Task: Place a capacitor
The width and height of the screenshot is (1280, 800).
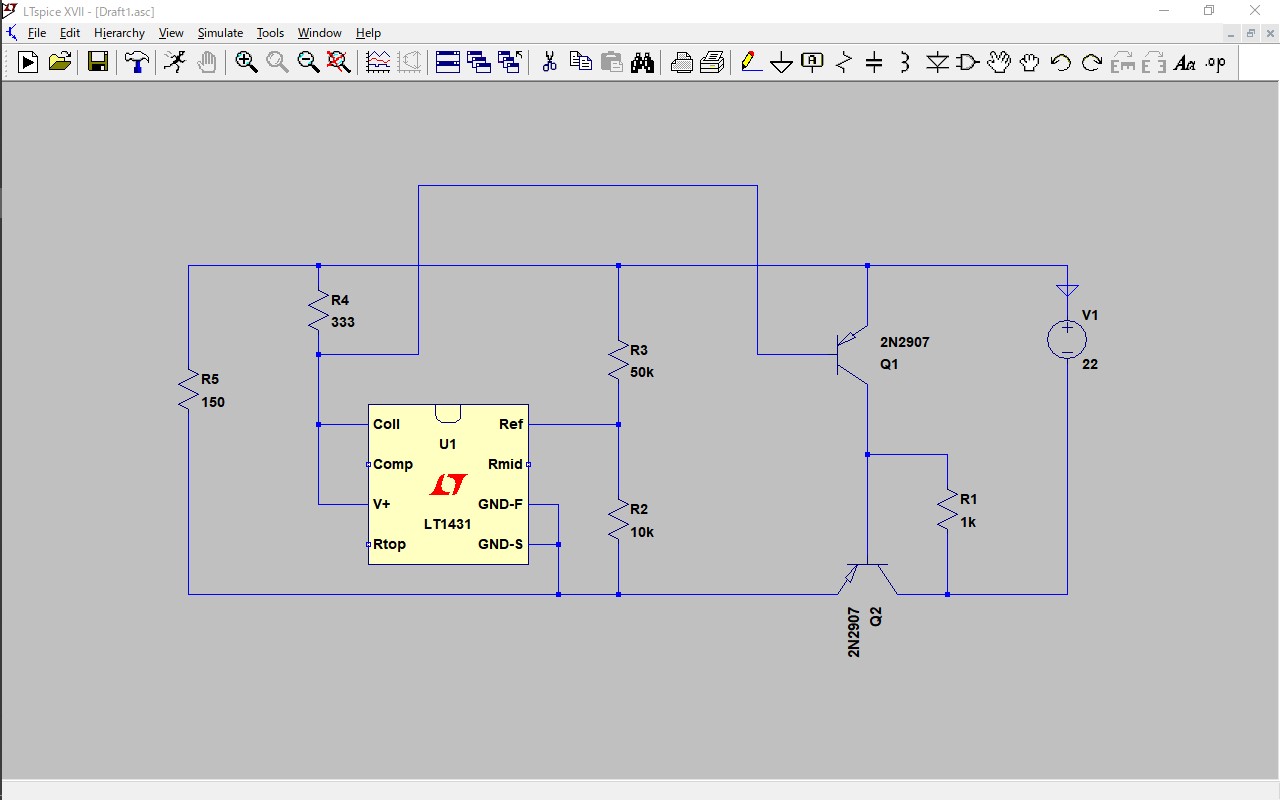Action: pos(875,62)
